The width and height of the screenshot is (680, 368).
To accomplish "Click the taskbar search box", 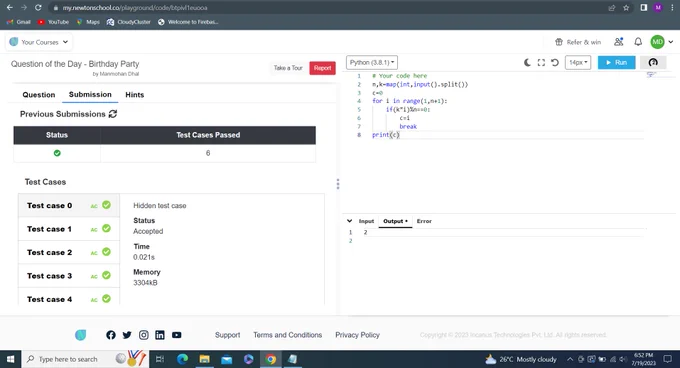I will tap(85, 359).
